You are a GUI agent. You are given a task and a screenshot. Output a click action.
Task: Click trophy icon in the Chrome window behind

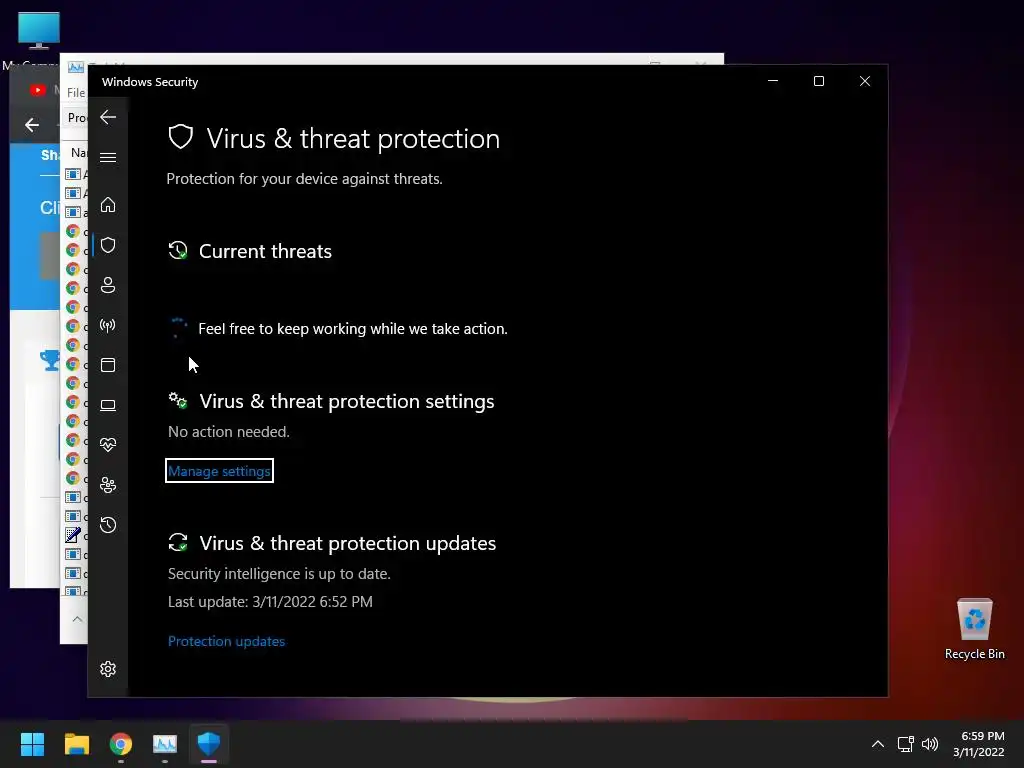50,360
